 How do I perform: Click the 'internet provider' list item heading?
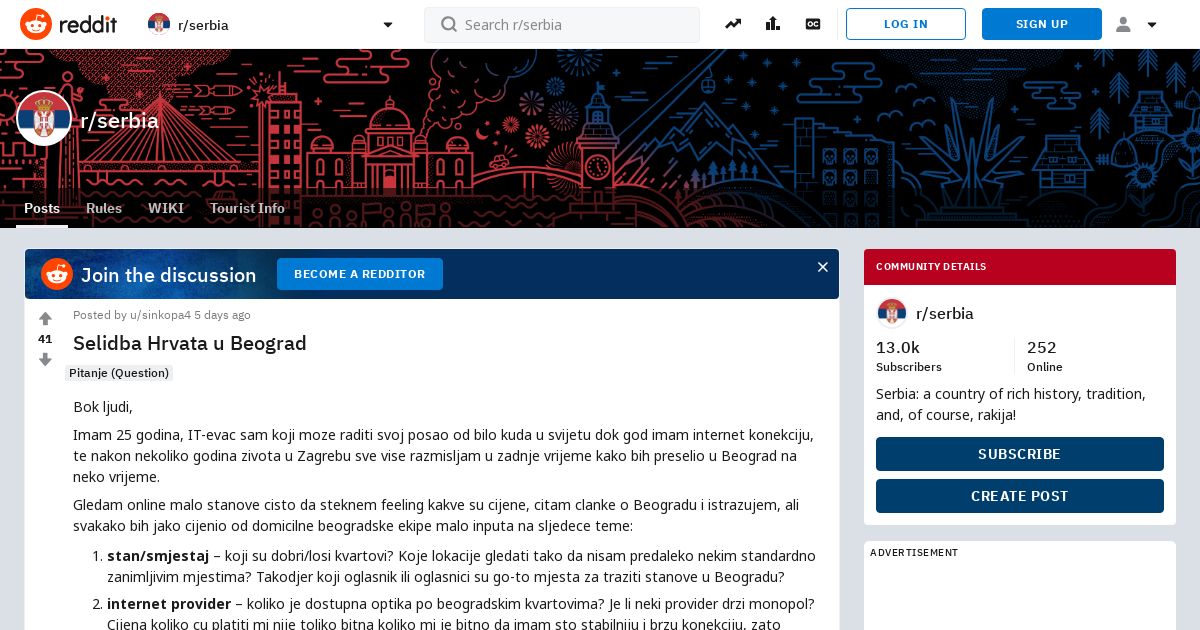(x=169, y=604)
